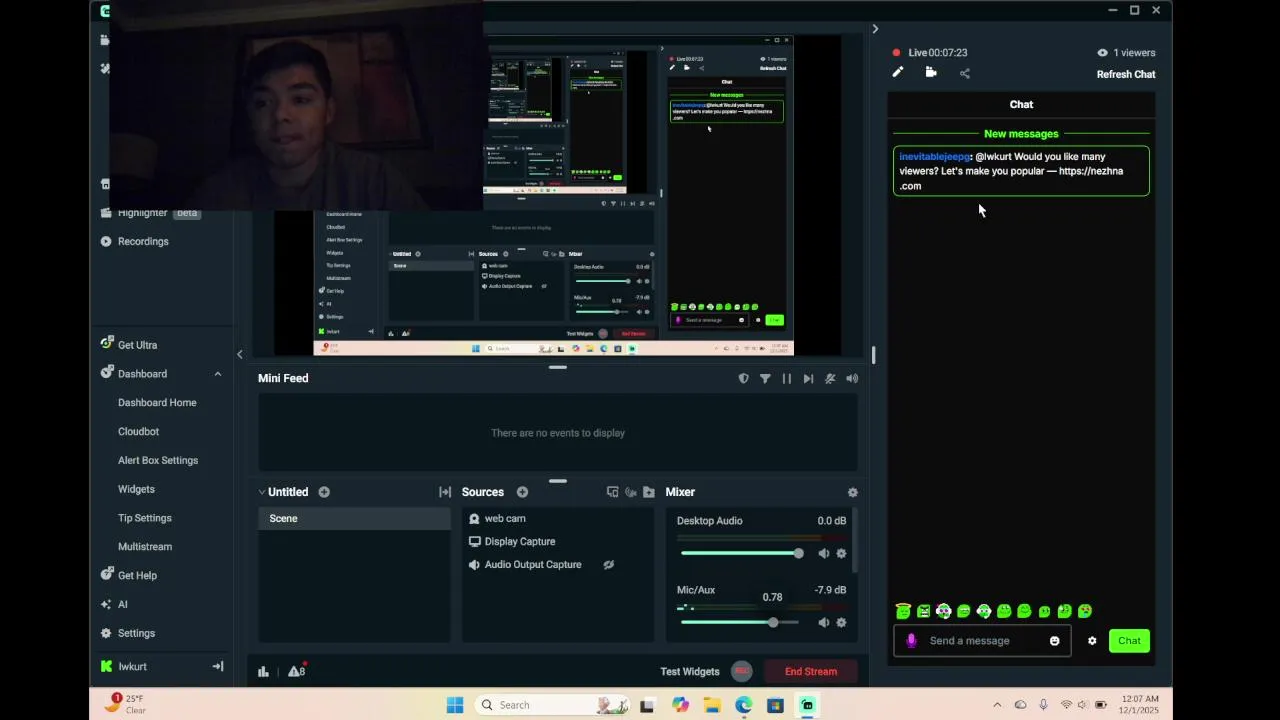Image resolution: width=1280 pixels, height=720 pixels.
Task: Open Multistream menu item
Action: (145, 547)
